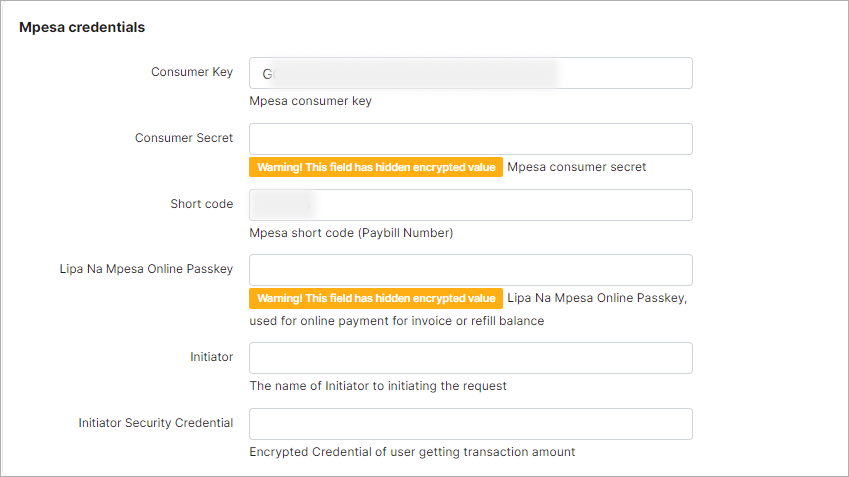
Task: Click the Lipa Na Mpesa Online Passkey label
Action: click(146, 269)
